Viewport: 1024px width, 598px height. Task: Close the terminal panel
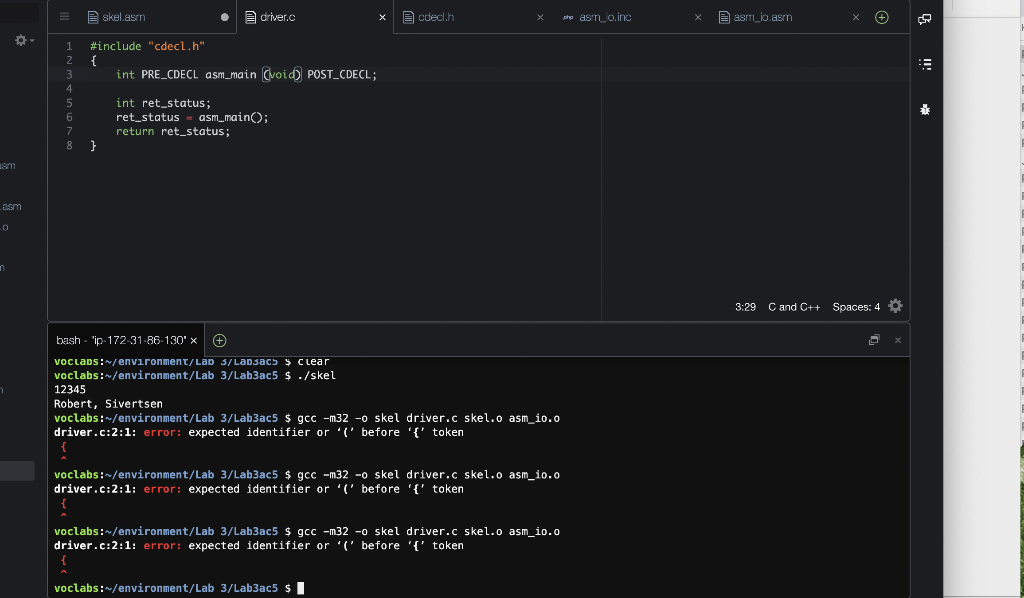coord(898,340)
